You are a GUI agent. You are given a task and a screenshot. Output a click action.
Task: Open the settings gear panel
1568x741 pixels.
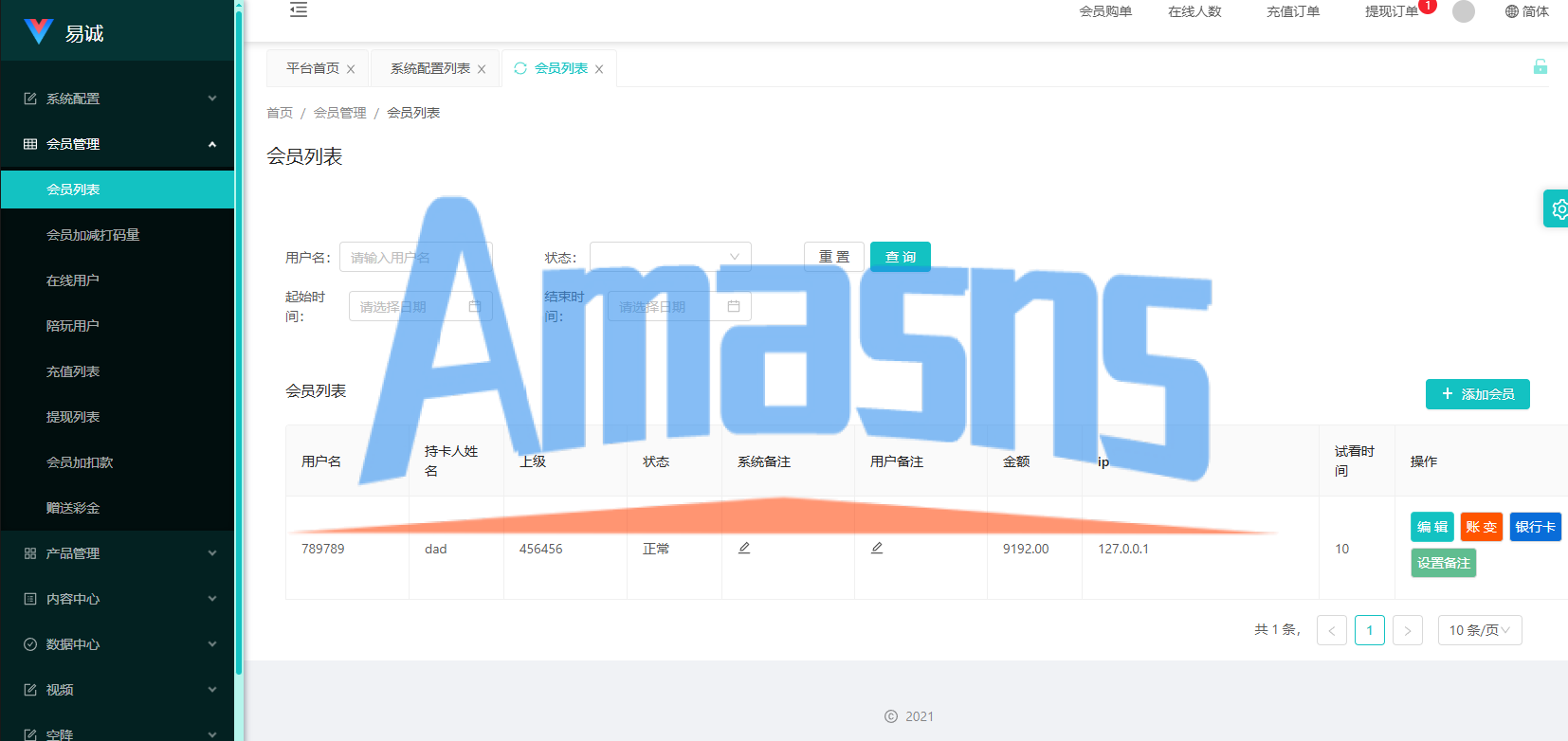(1558, 208)
